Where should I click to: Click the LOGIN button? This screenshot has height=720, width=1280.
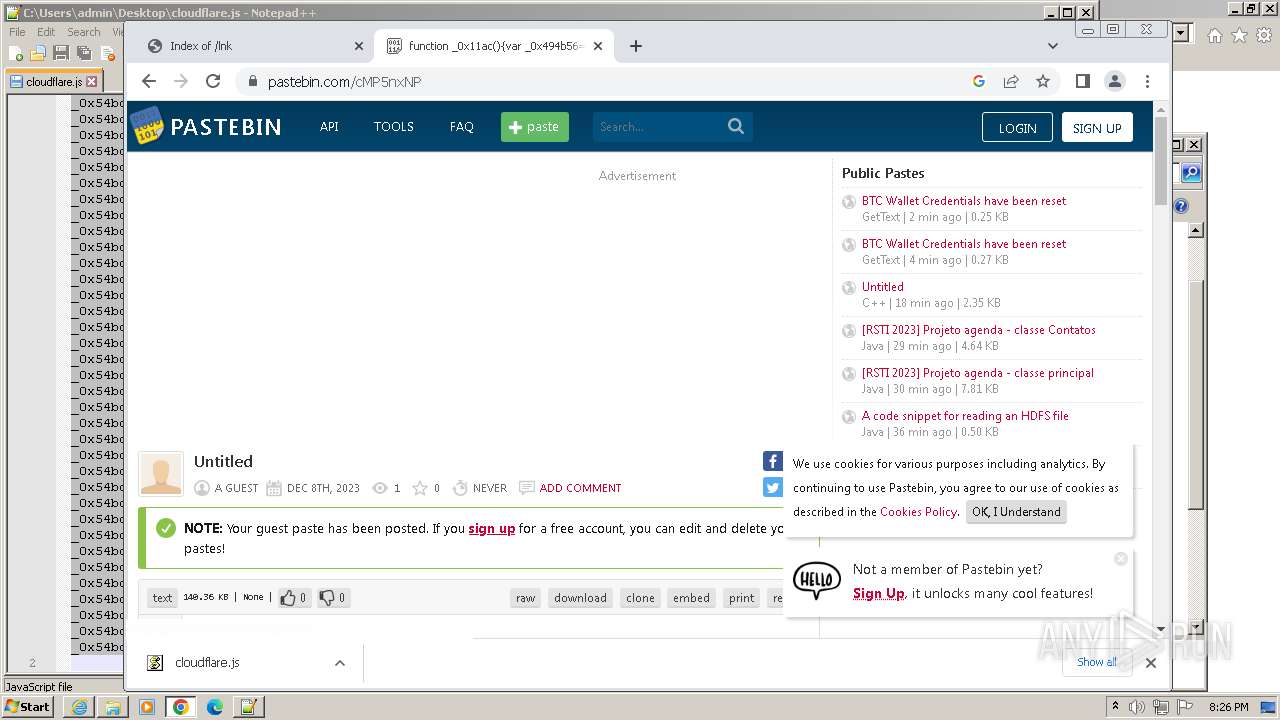coord(1017,127)
